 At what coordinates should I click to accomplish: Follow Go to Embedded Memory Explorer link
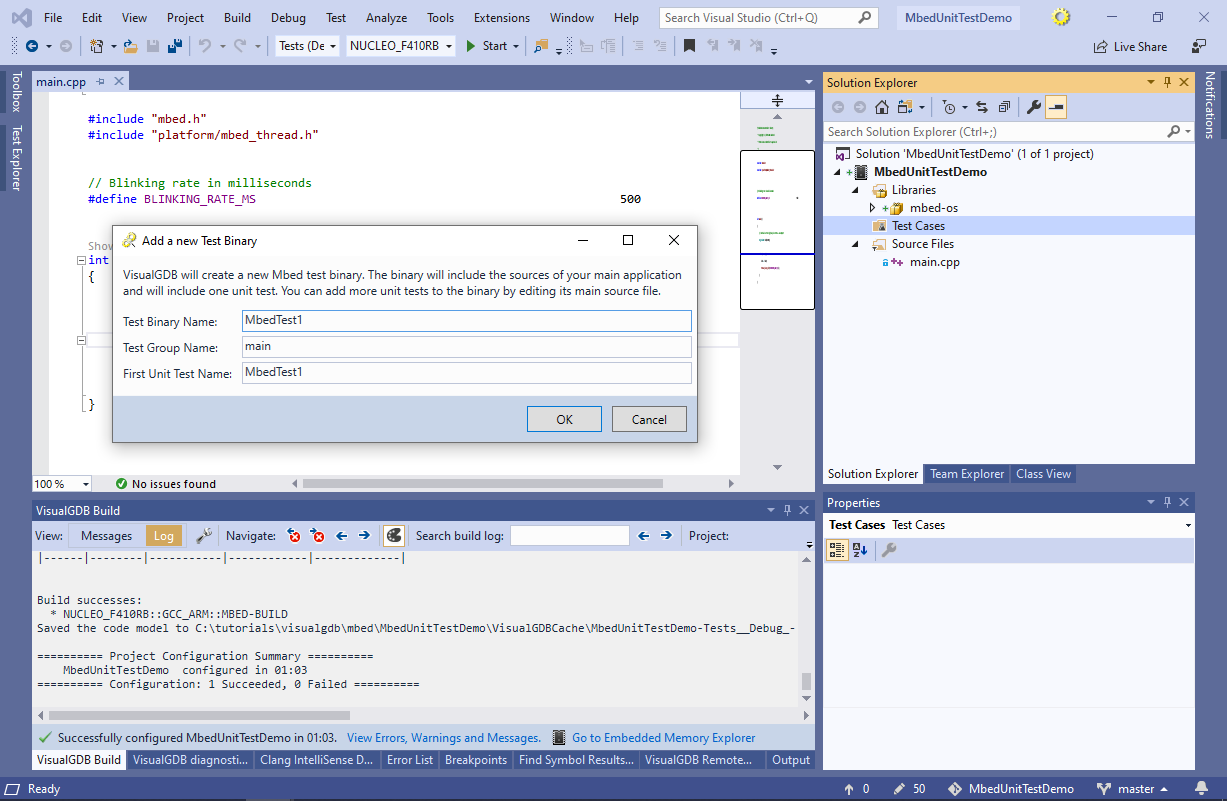664,738
